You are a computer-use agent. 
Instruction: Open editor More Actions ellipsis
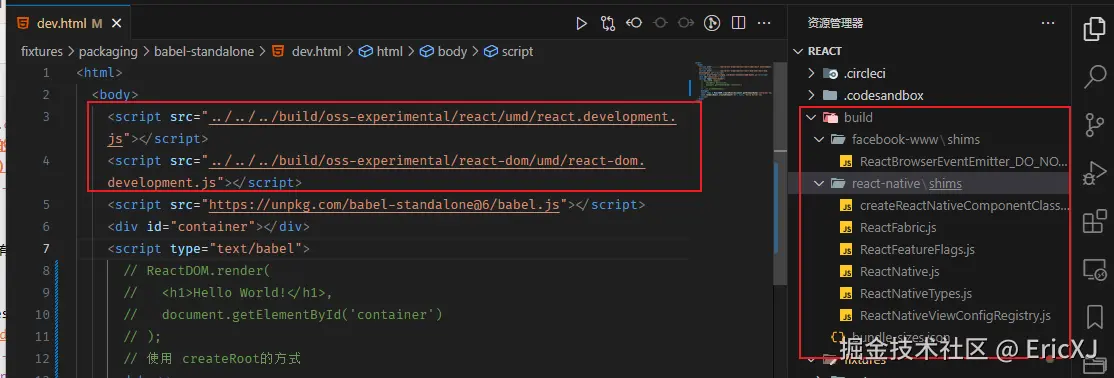pyautogui.click(x=764, y=23)
